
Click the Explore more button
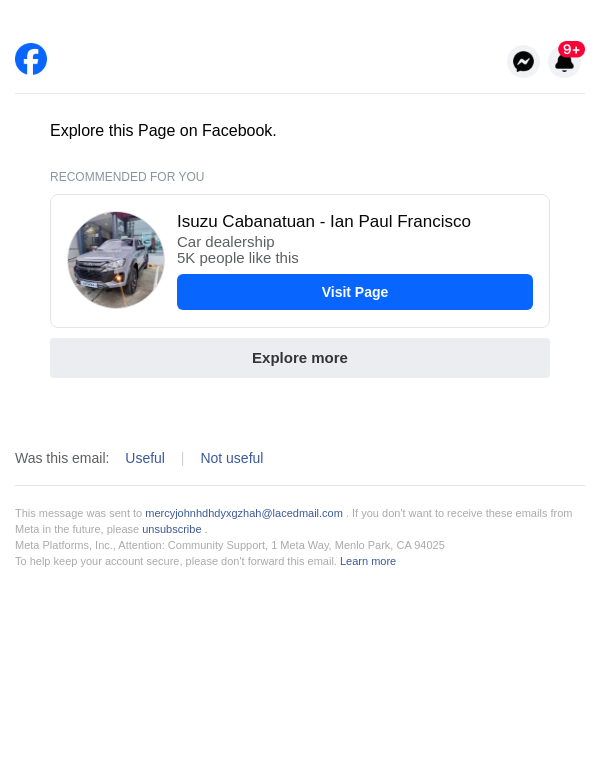[x=300, y=358]
